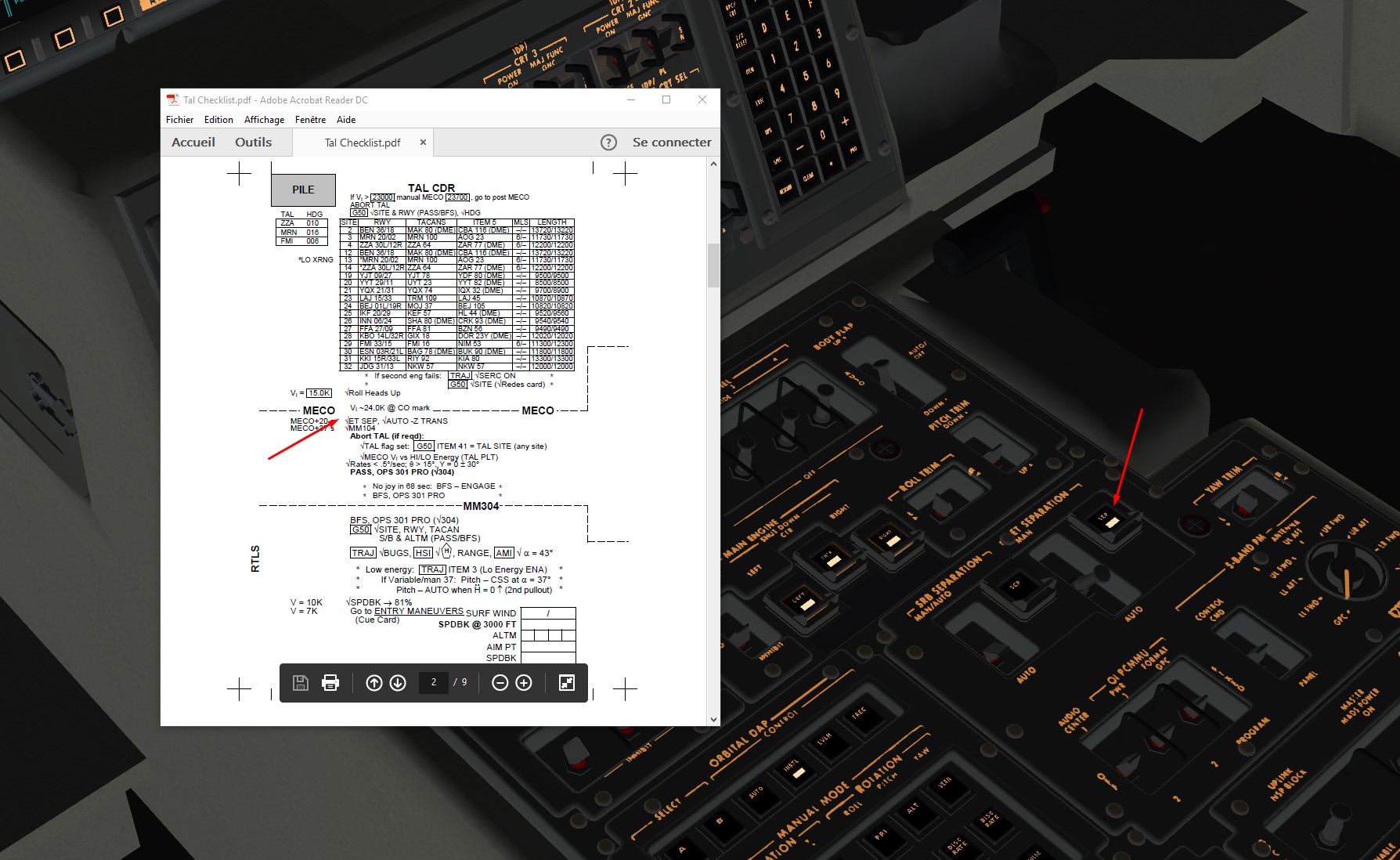Close the Tal Checklist.pdf tab
This screenshot has width=1400, height=860.
click(423, 143)
